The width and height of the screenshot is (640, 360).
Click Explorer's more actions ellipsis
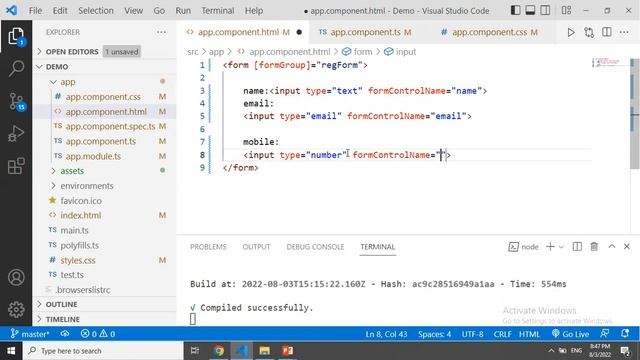coord(161,32)
